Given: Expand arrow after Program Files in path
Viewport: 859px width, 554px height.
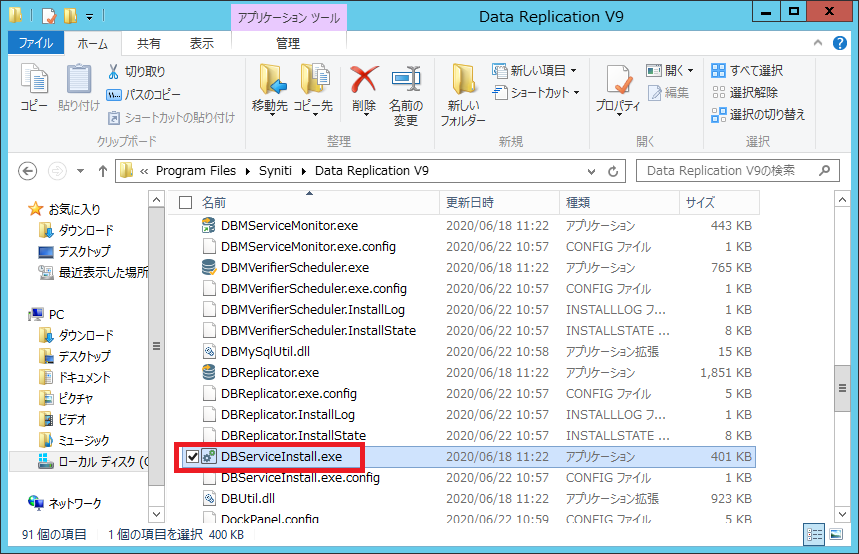Looking at the screenshot, I should pos(248,172).
